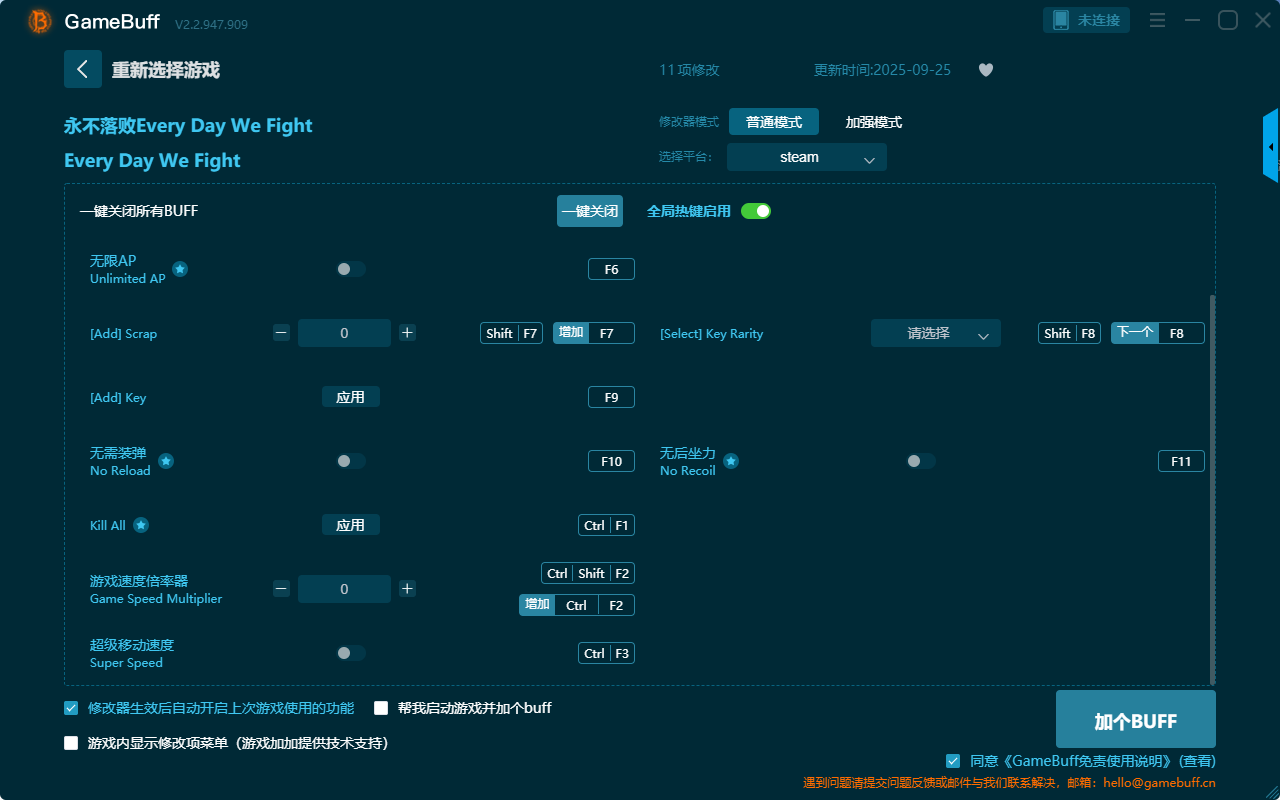Switch to 普通模式 tab
The image size is (1280, 800).
coord(774,122)
